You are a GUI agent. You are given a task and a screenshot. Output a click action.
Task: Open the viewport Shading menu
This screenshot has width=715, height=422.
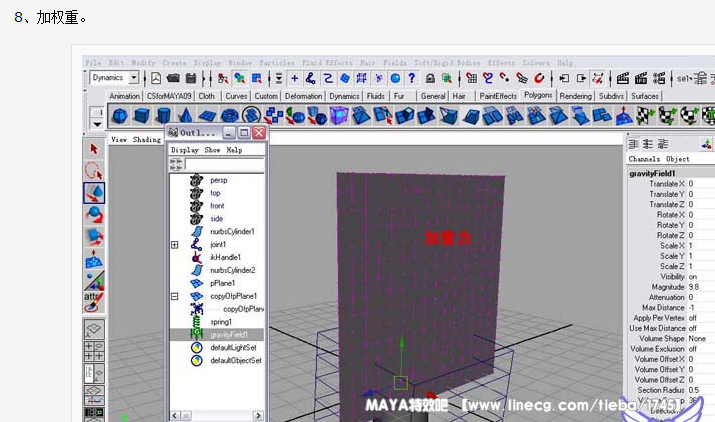147,140
